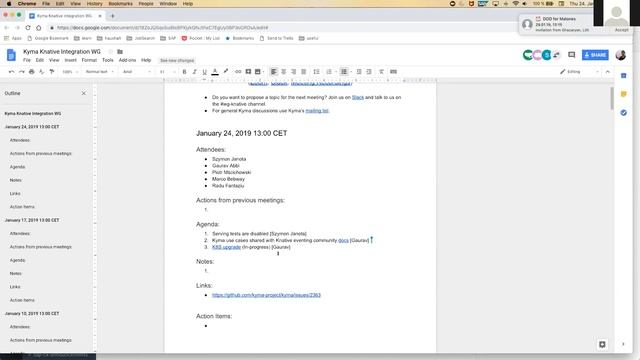Image resolution: width=640 pixels, height=360 pixels.
Task: Open the Apple menu
Action: 9,4
